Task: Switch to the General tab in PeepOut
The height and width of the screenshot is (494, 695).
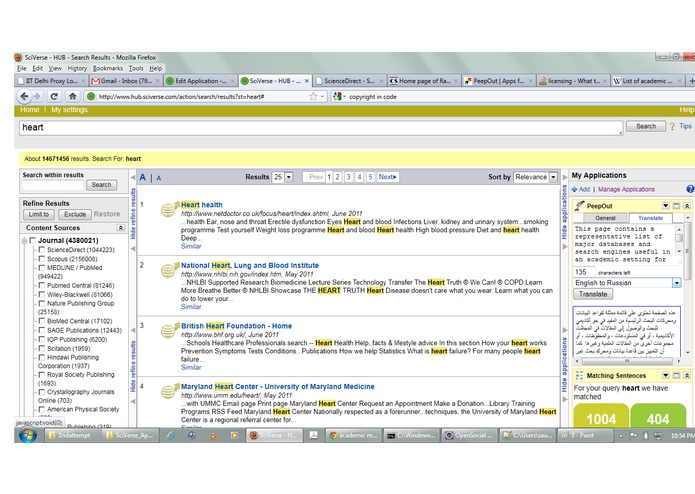Action: pyautogui.click(x=605, y=218)
